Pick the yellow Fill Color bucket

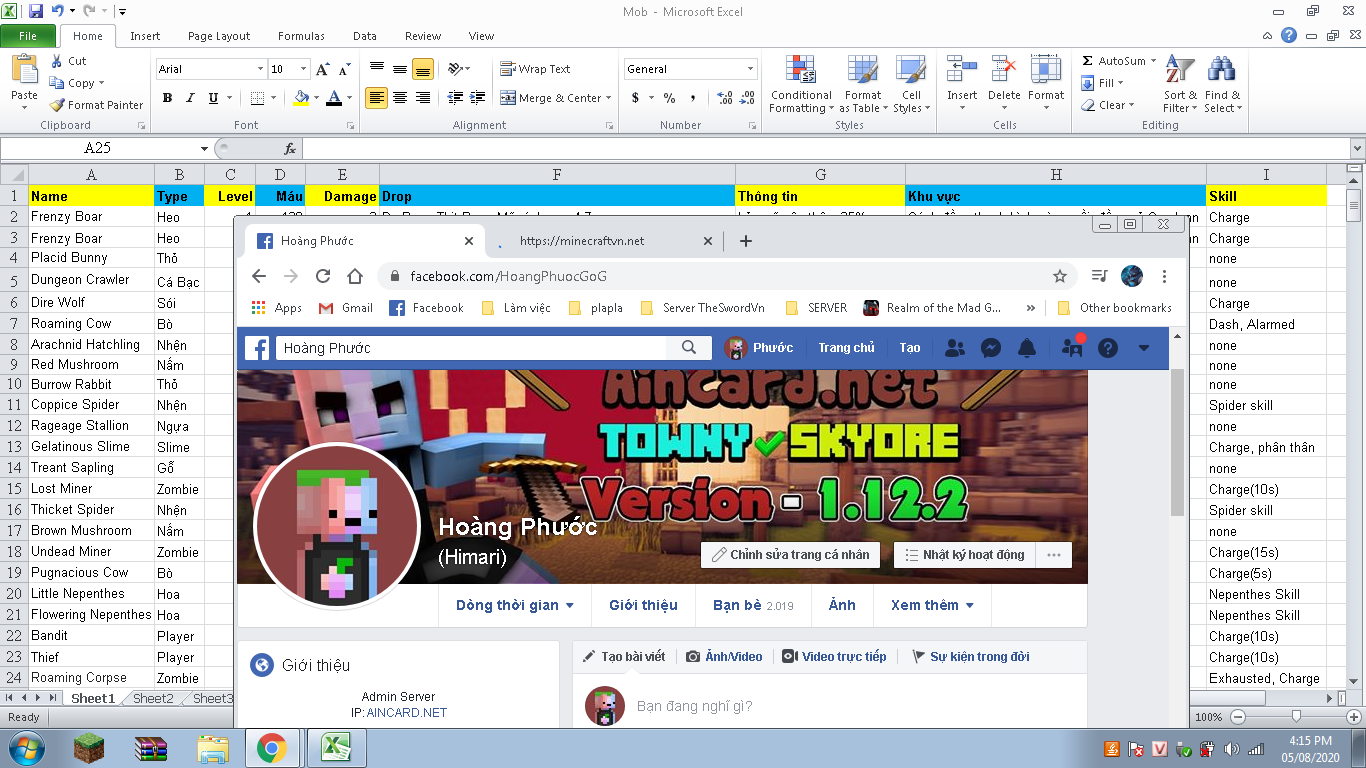301,98
